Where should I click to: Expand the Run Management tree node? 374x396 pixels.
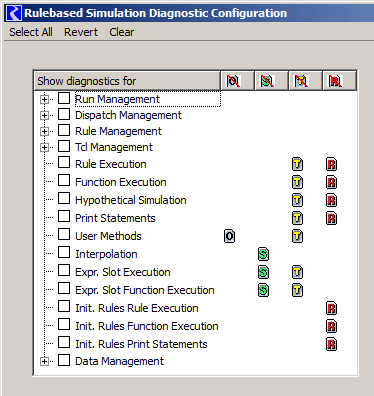click(x=44, y=99)
